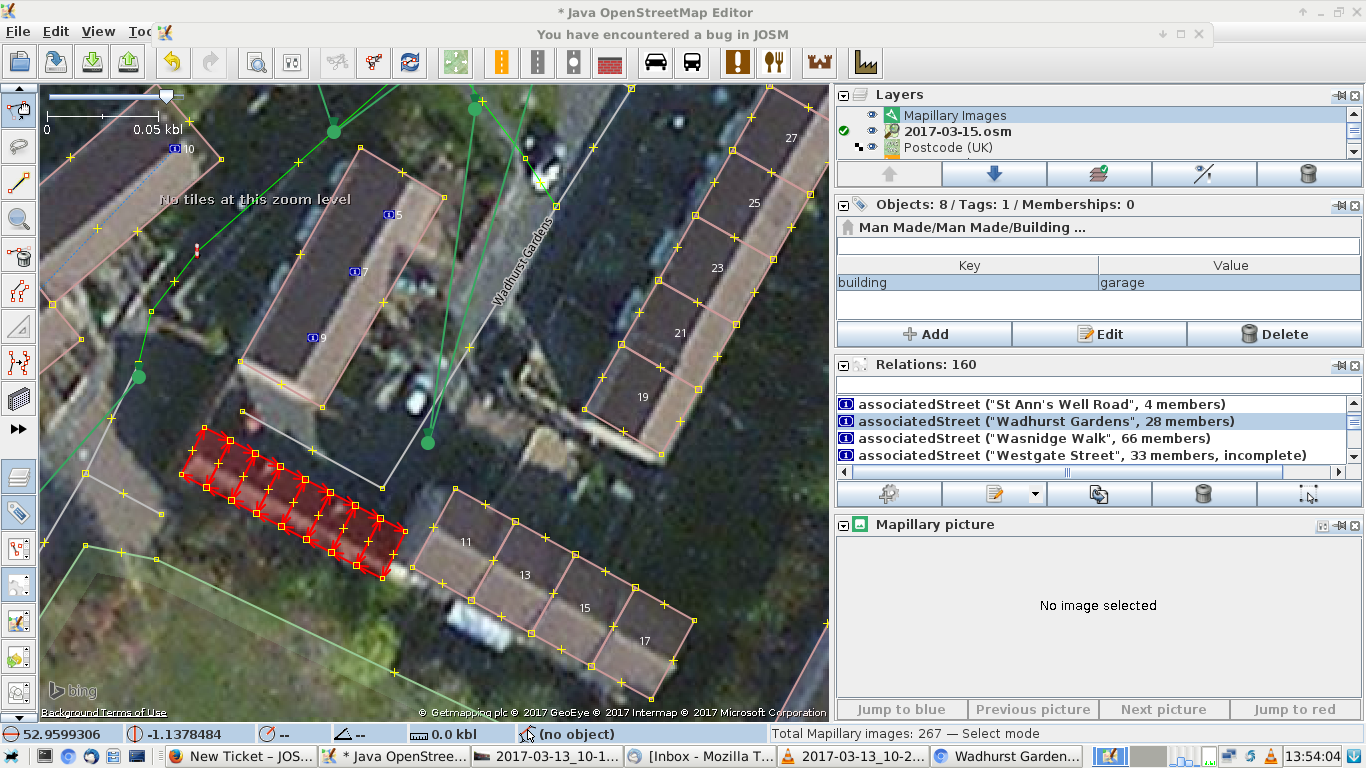
Task: Select the Lasso selection tool
Action: [x=19, y=147]
